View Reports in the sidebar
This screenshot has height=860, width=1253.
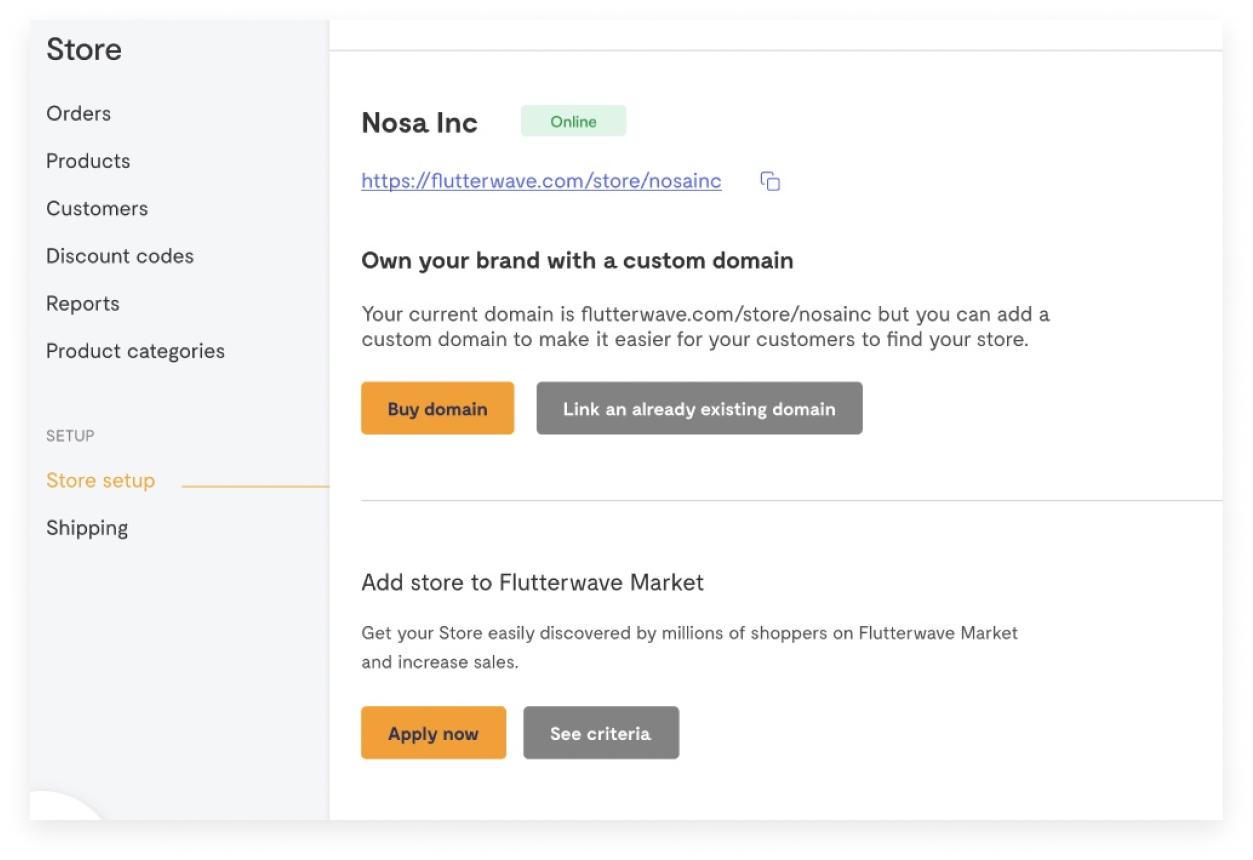click(83, 304)
